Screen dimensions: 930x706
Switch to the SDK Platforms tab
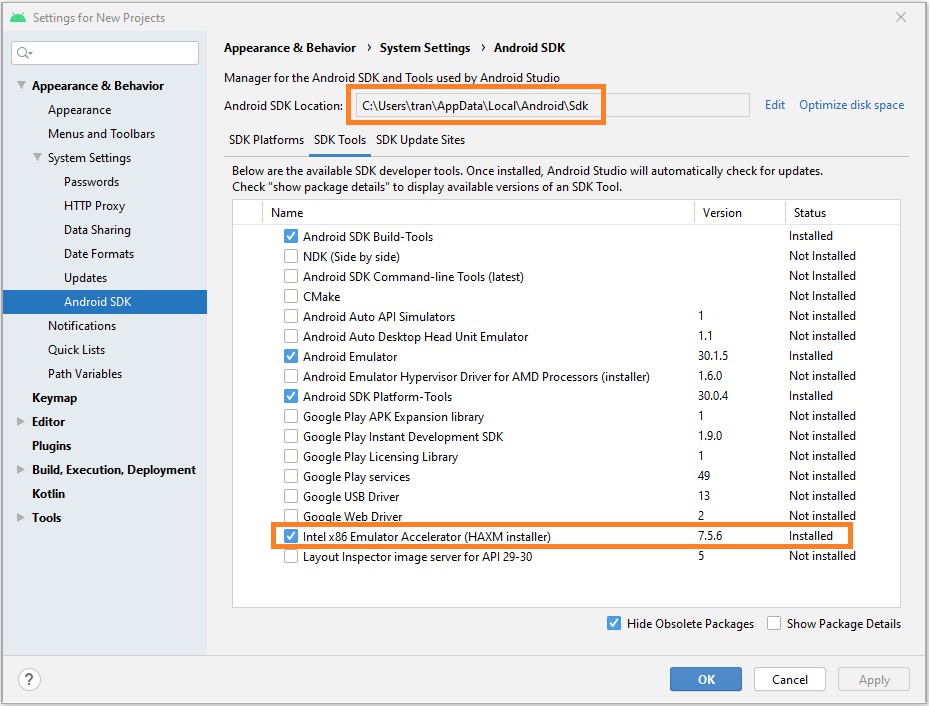266,140
